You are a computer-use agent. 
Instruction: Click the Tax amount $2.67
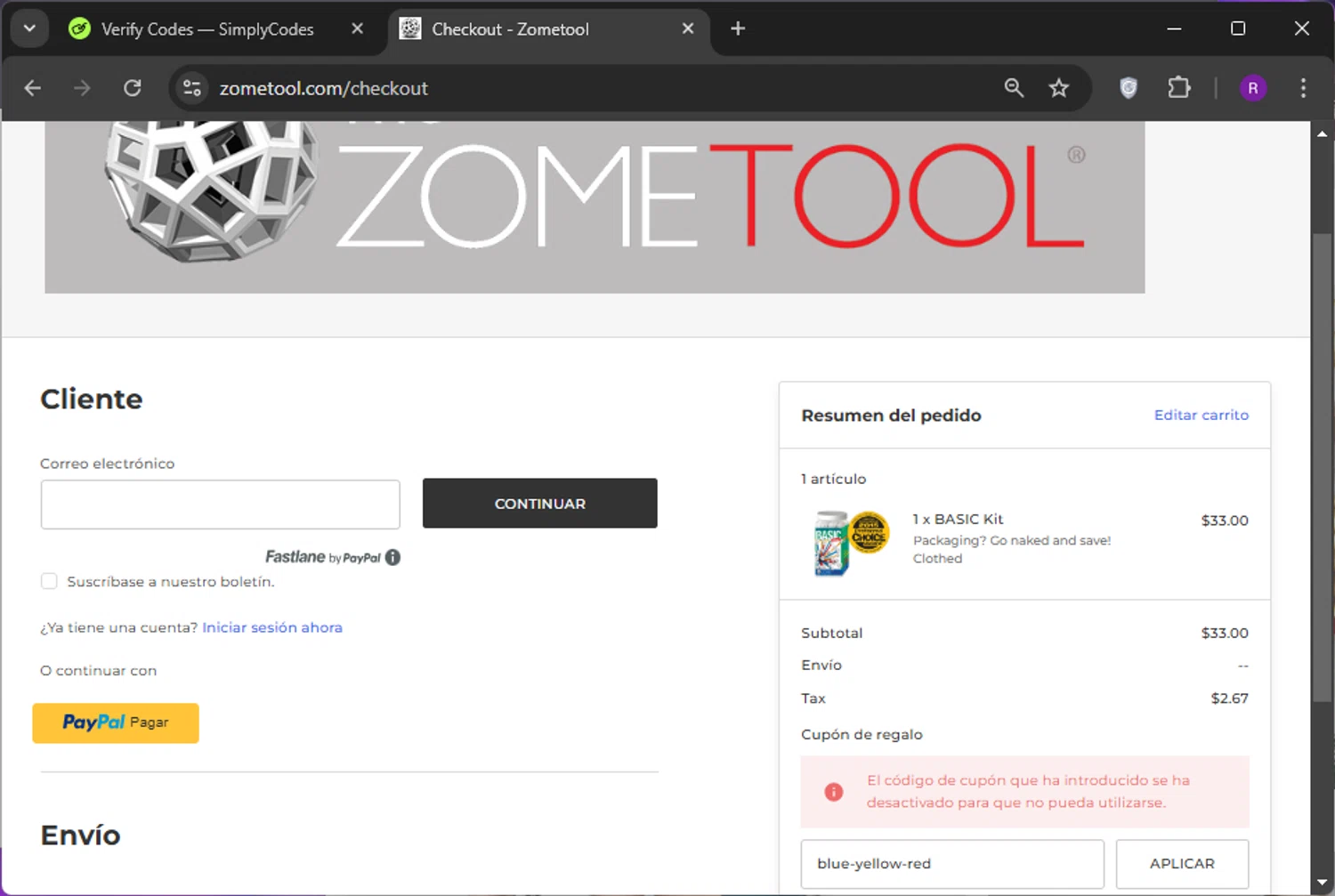point(1229,698)
